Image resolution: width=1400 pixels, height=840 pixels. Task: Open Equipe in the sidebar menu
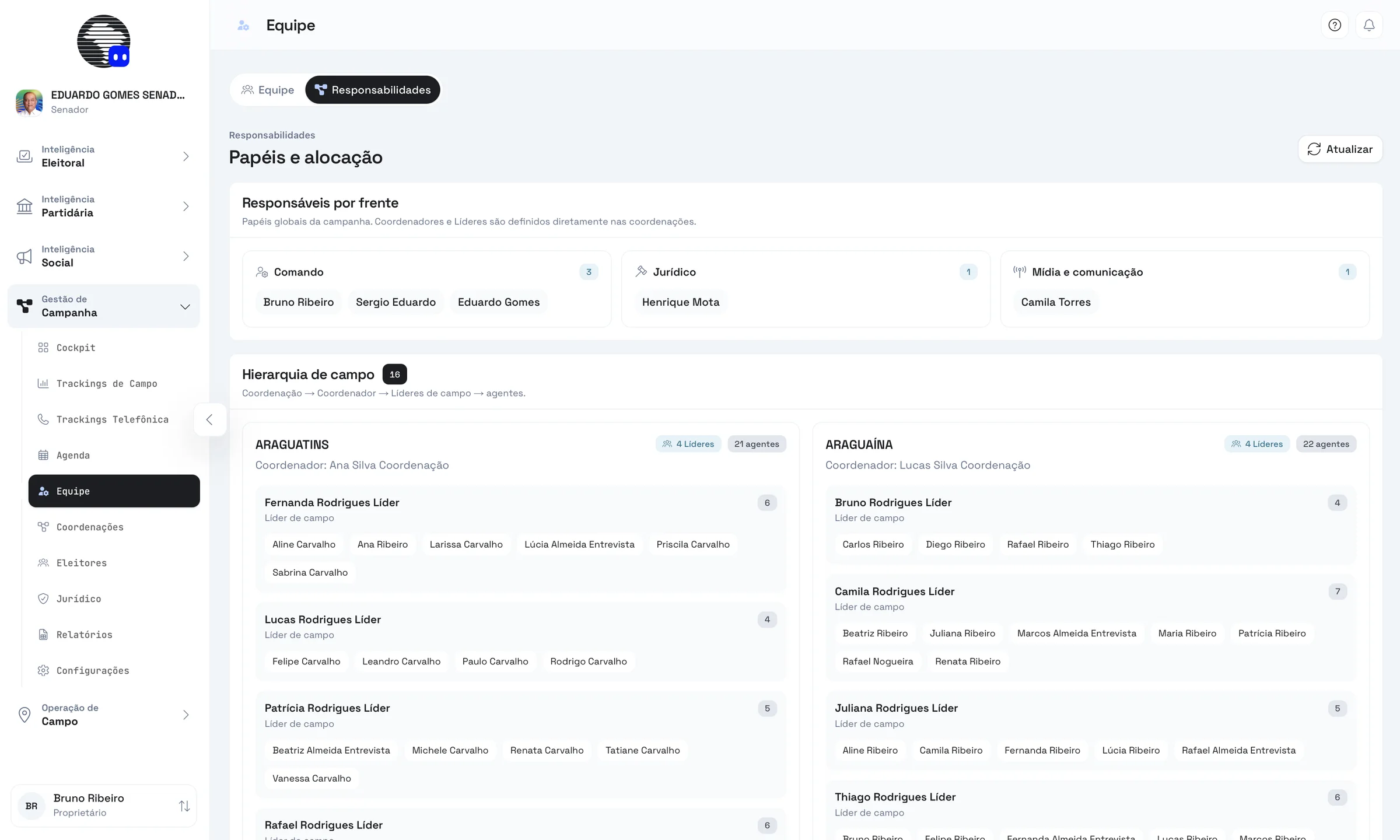(114, 491)
